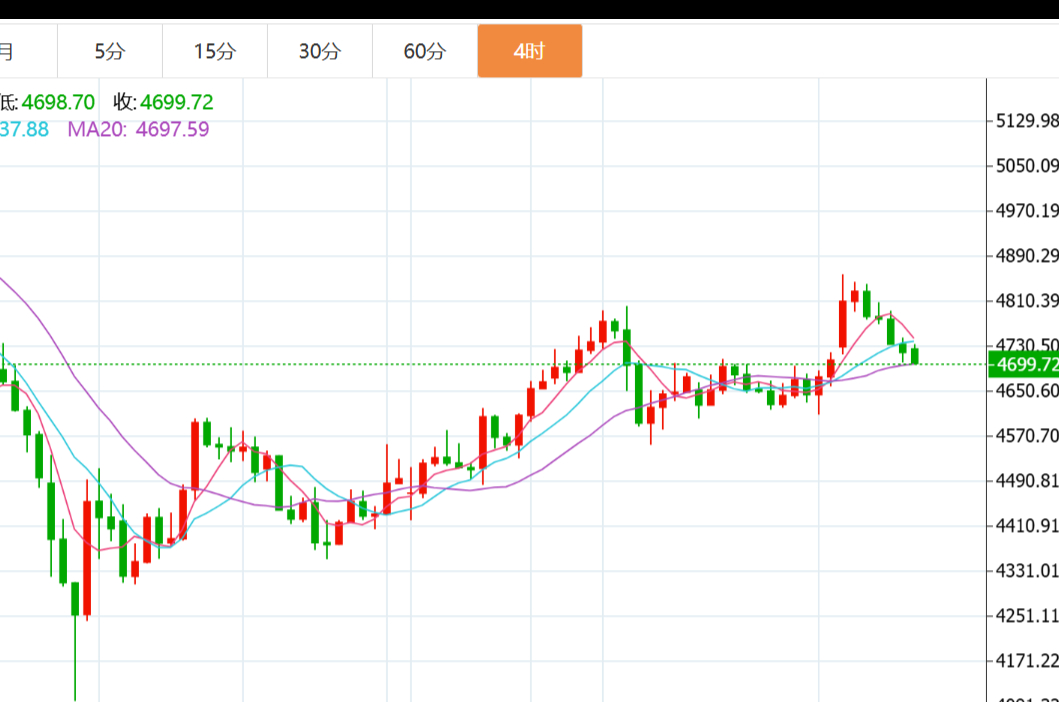Click the last green candle at chart's right edge
This screenshot has width=1059, height=702.
[914, 355]
